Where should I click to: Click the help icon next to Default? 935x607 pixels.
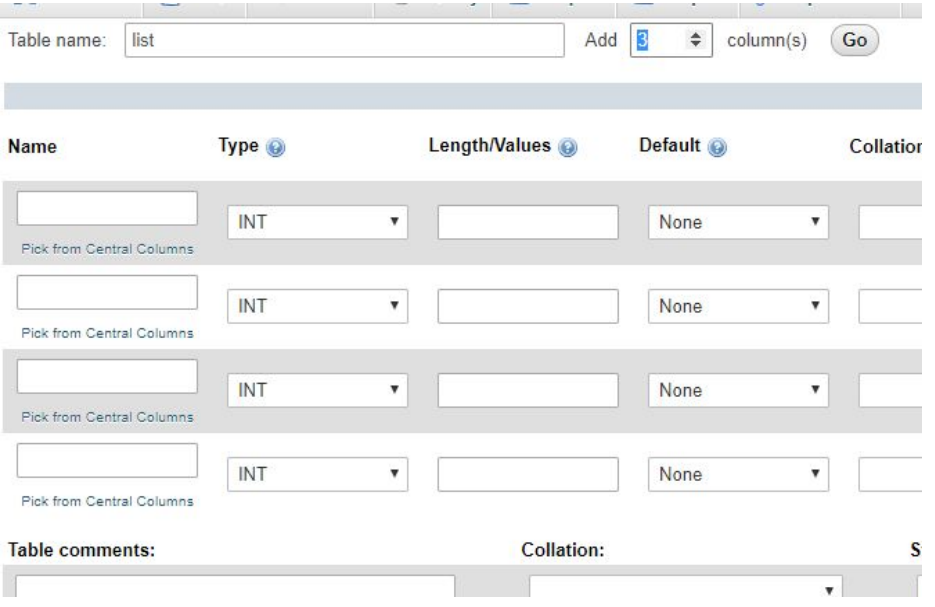[x=716, y=147]
